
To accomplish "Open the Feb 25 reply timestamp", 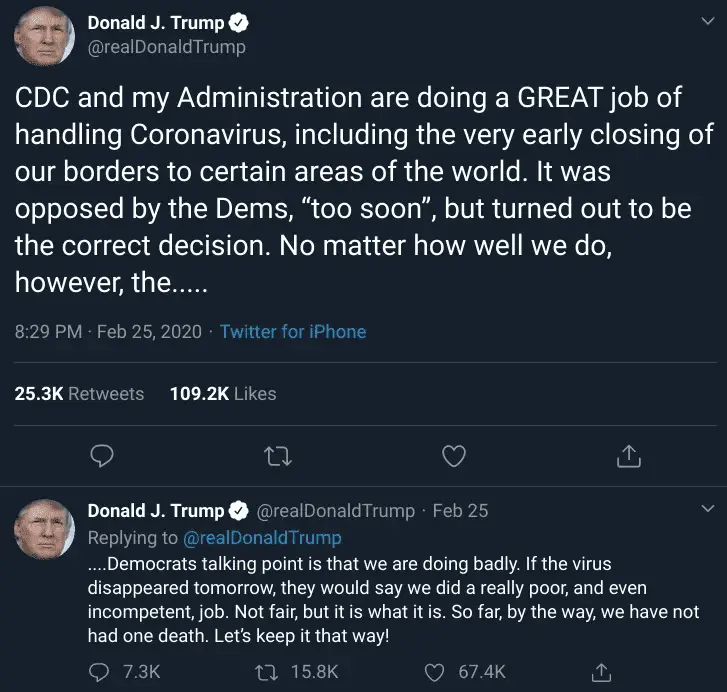I will point(460,511).
